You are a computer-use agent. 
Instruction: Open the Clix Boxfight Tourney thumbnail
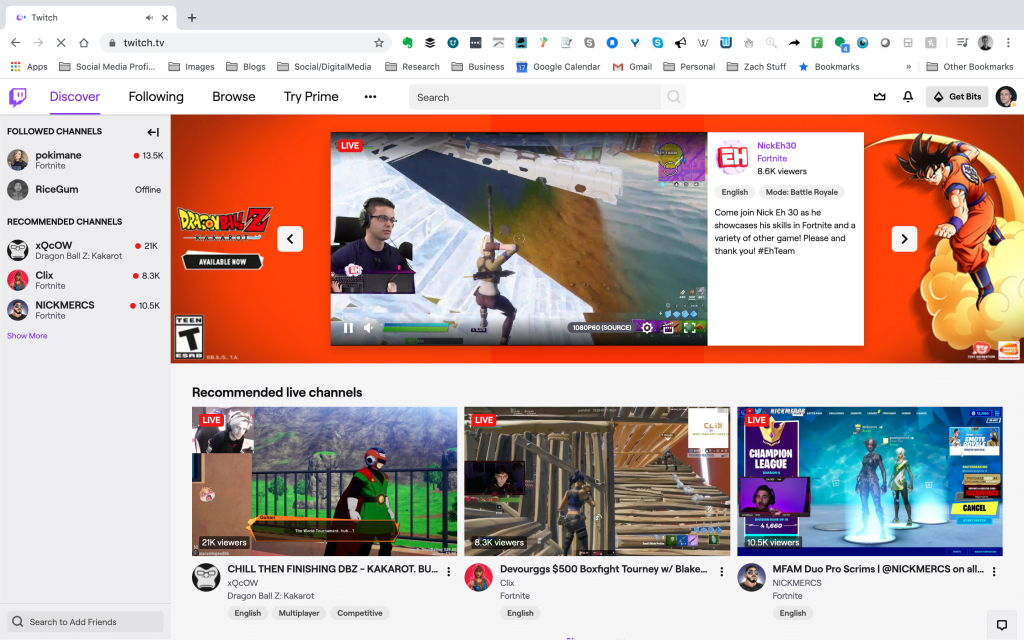[597, 481]
